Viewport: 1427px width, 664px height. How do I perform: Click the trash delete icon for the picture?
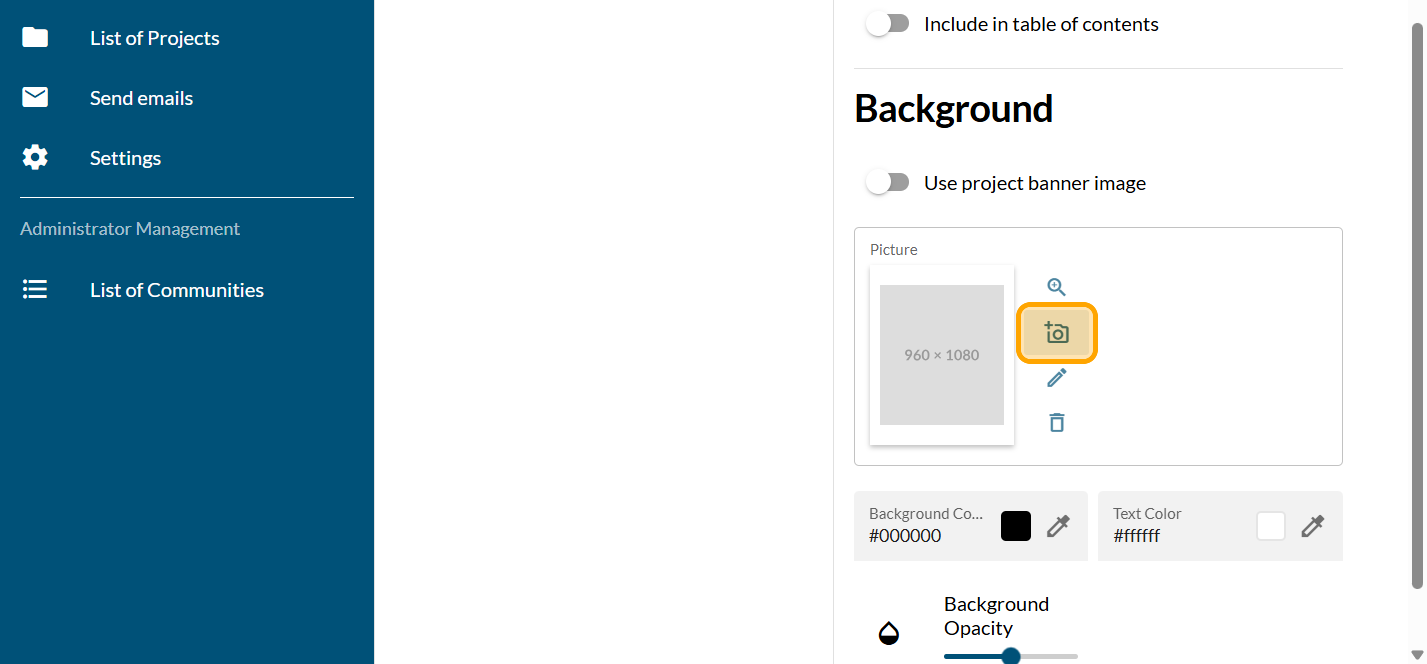1057,422
